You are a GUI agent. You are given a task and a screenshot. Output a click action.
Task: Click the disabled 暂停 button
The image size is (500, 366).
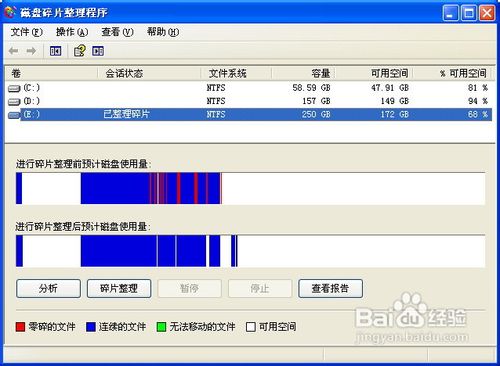pos(189,288)
